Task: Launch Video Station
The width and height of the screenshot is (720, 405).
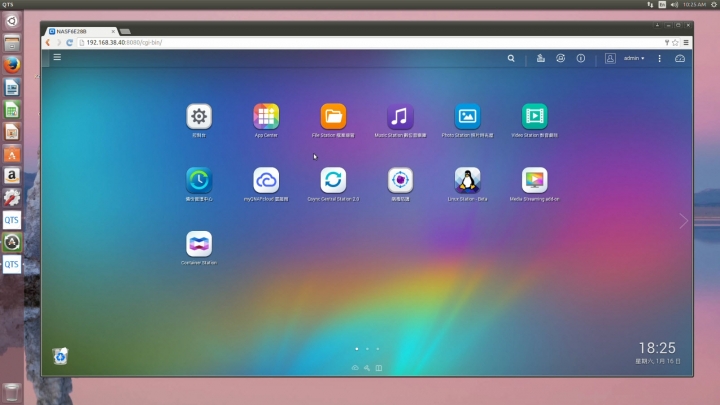Action: click(534, 116)
